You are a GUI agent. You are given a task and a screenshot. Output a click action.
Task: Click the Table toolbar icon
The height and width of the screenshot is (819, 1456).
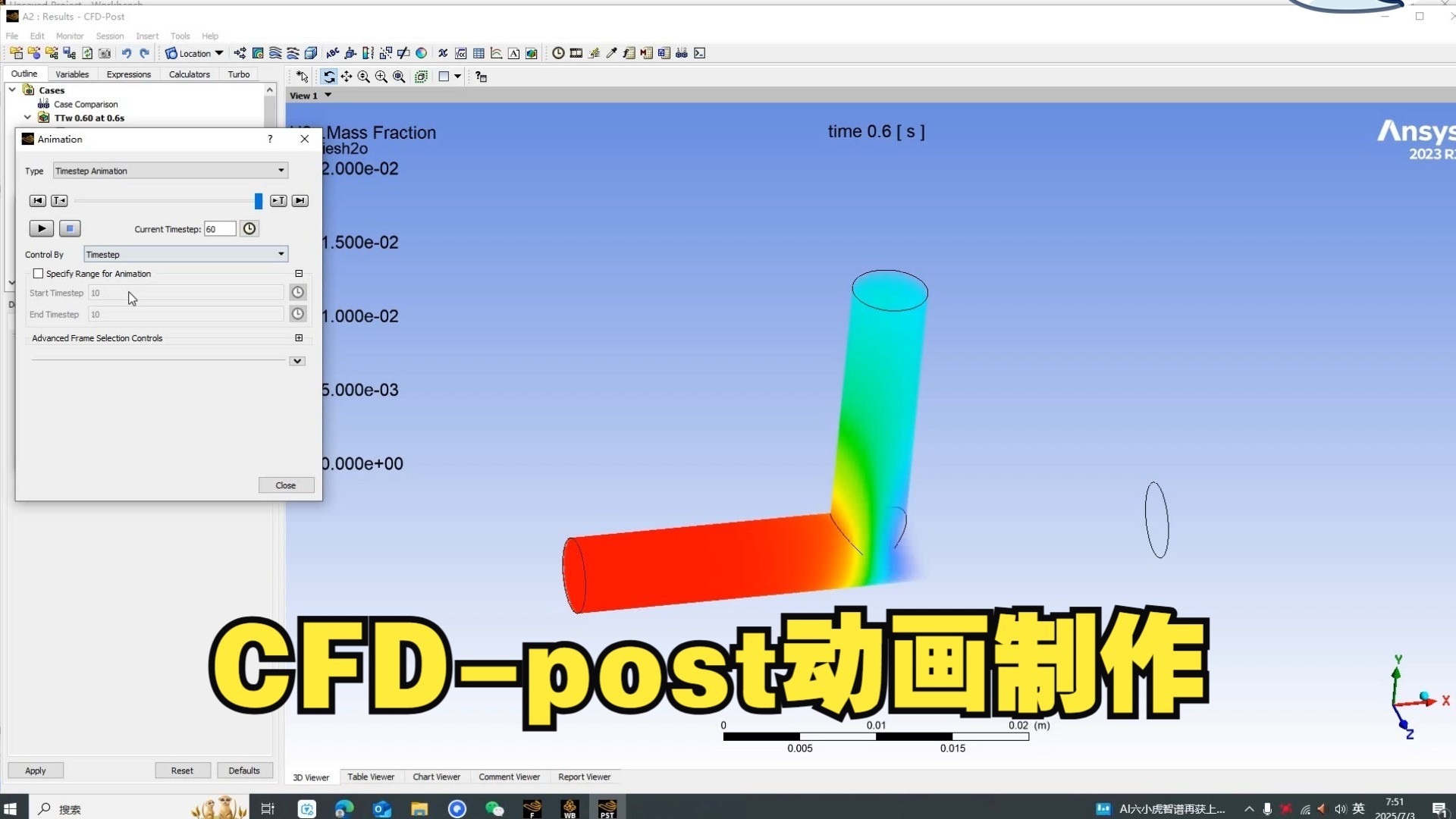point(479,53)
